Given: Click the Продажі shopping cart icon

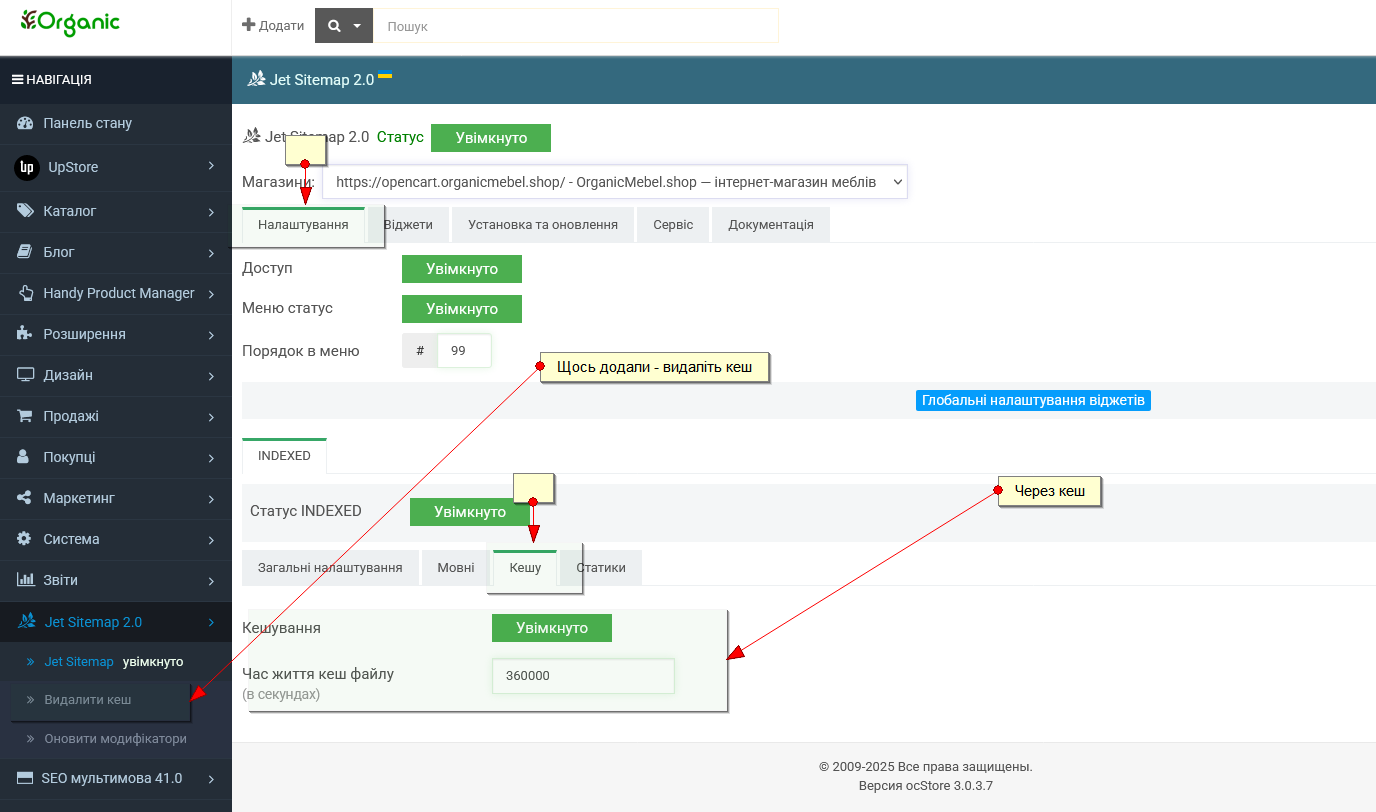Looking at the screenshot, I should [x=26, y=416].
